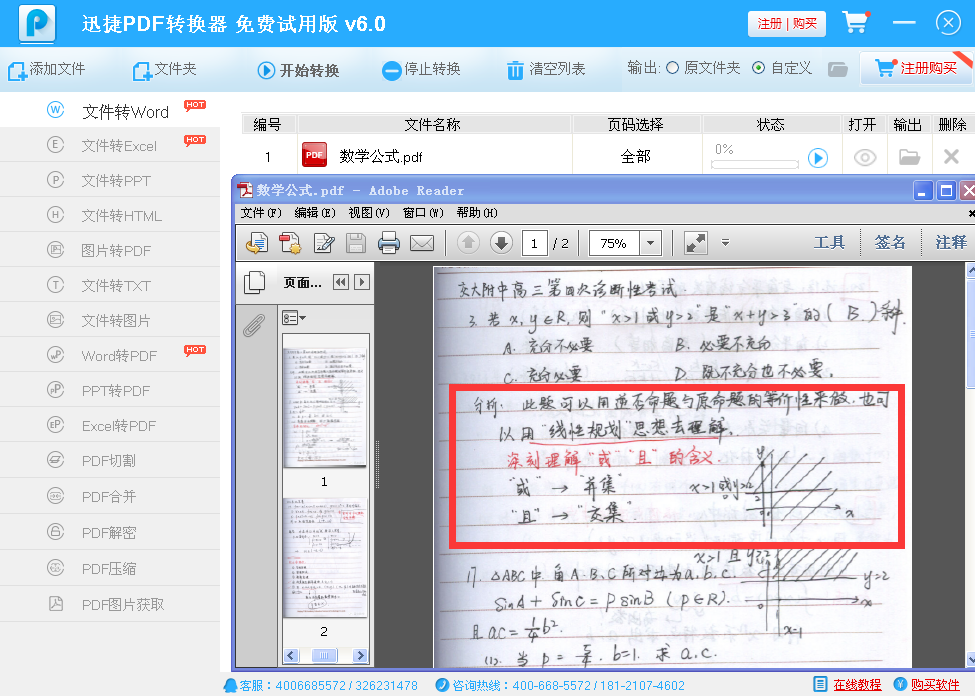Open 视图(V) menu in Adobe Reader
This screenshot has width=975, height=696.
point(369,213)
